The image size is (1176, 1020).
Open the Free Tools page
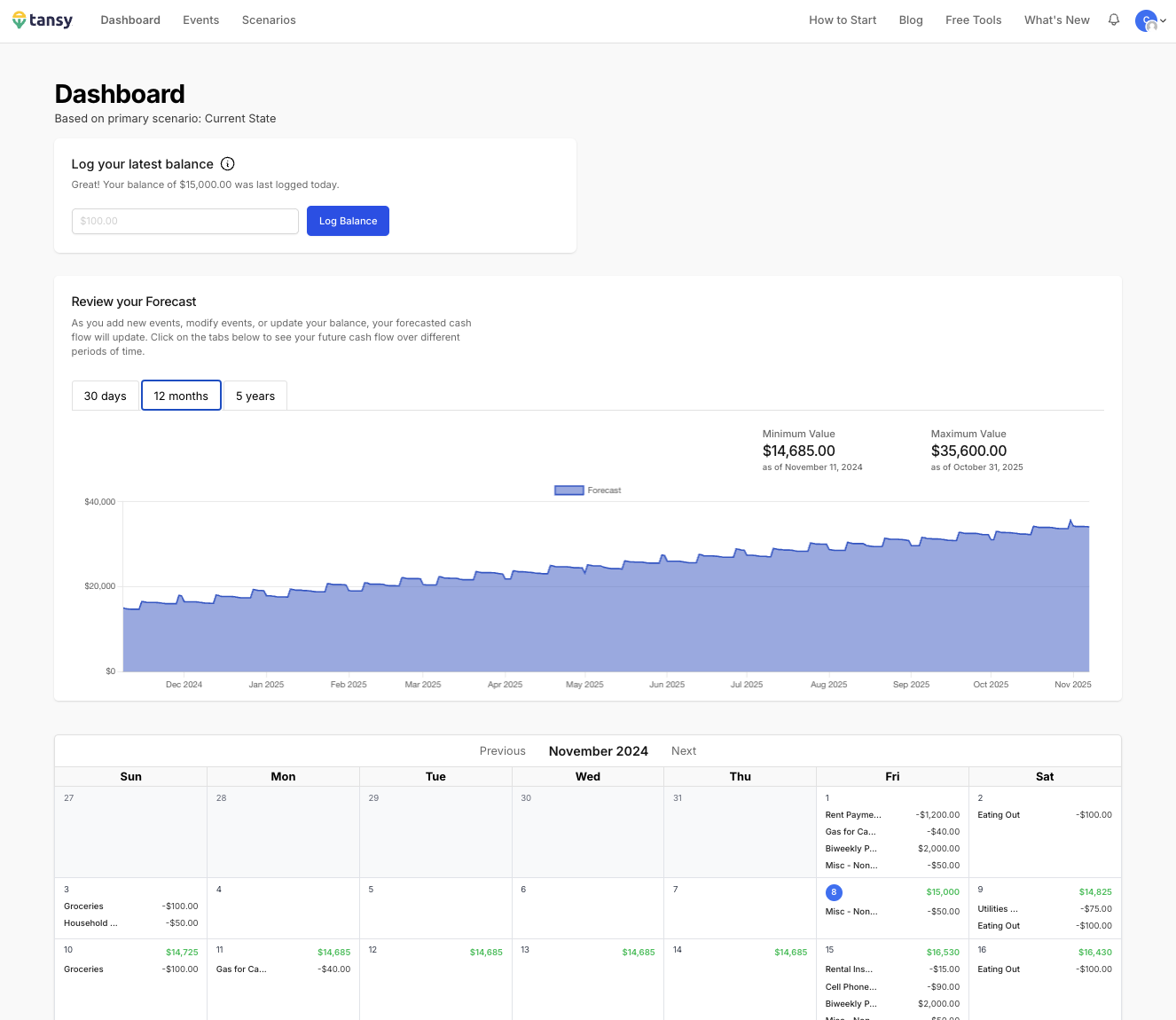pos(973,20)
